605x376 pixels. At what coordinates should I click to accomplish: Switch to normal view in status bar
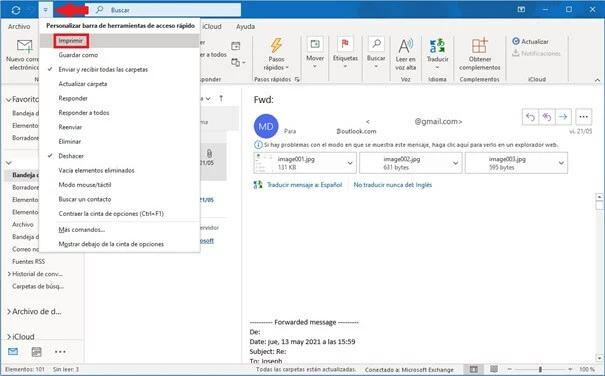[473, 369]
